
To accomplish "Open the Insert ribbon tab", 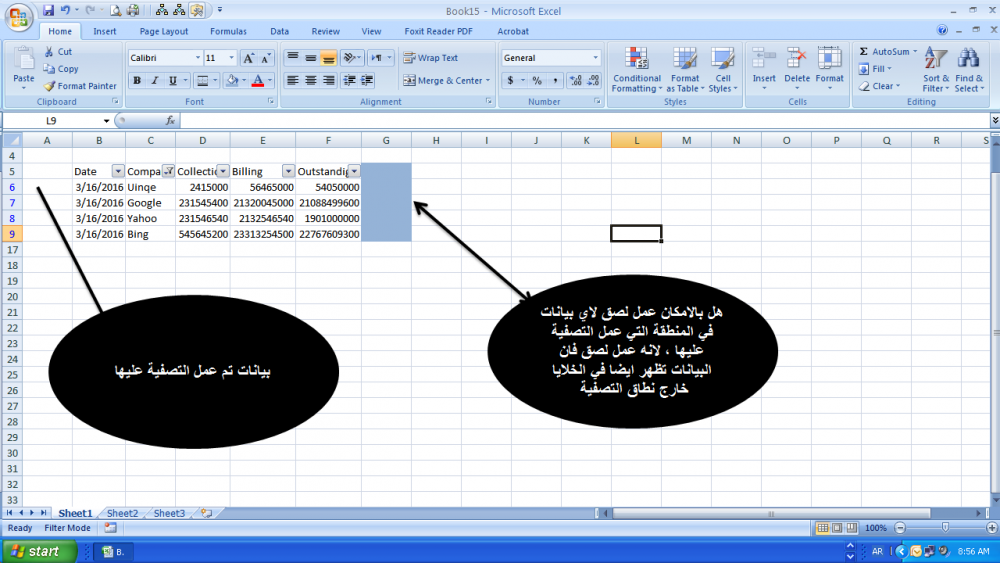I will (x=105, y=31).
